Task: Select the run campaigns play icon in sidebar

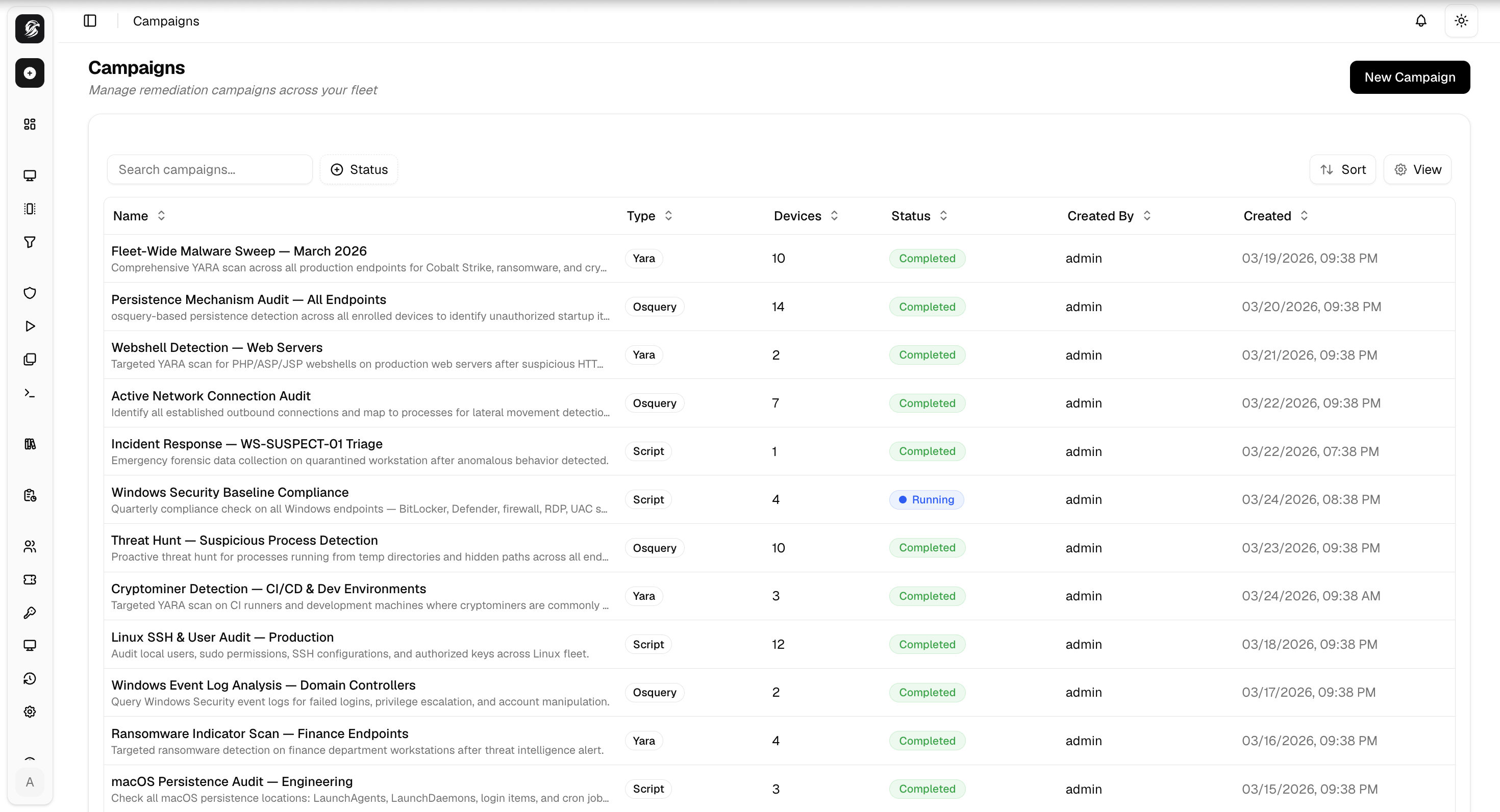Action: tap(29, 326)
